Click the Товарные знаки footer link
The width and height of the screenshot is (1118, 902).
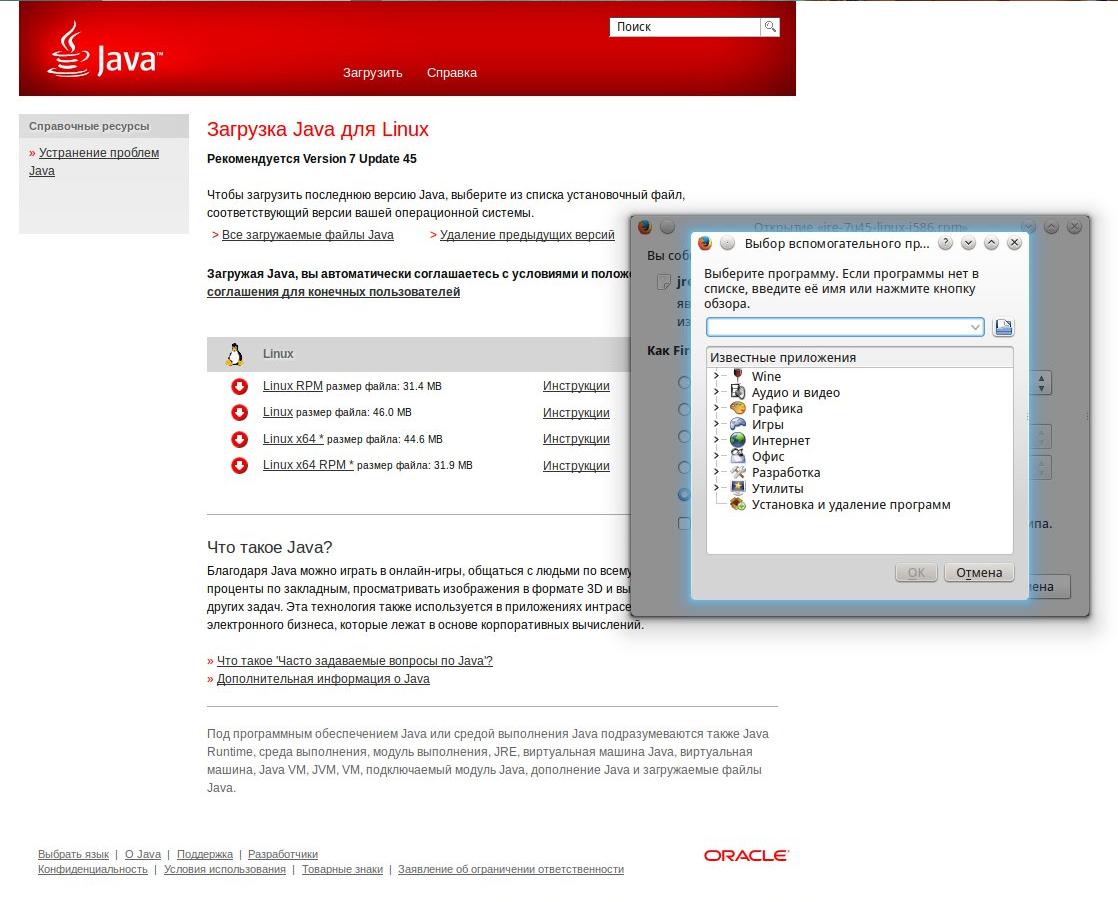point(342,869)
